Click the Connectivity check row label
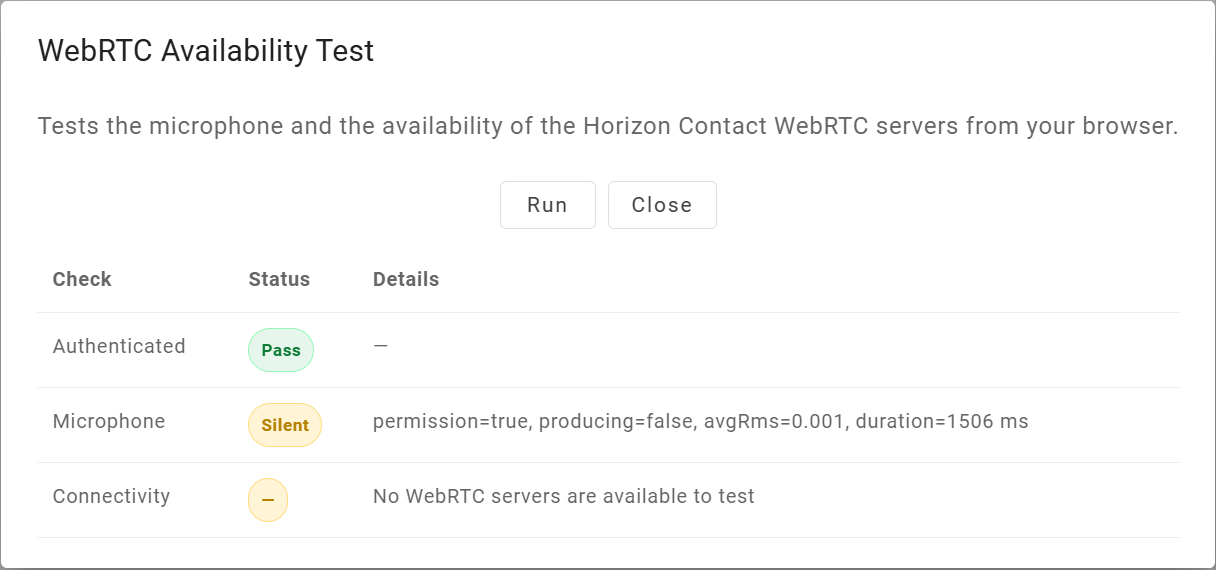The width and height of the screenshot is (1216, 570). (x=112, y=496)
